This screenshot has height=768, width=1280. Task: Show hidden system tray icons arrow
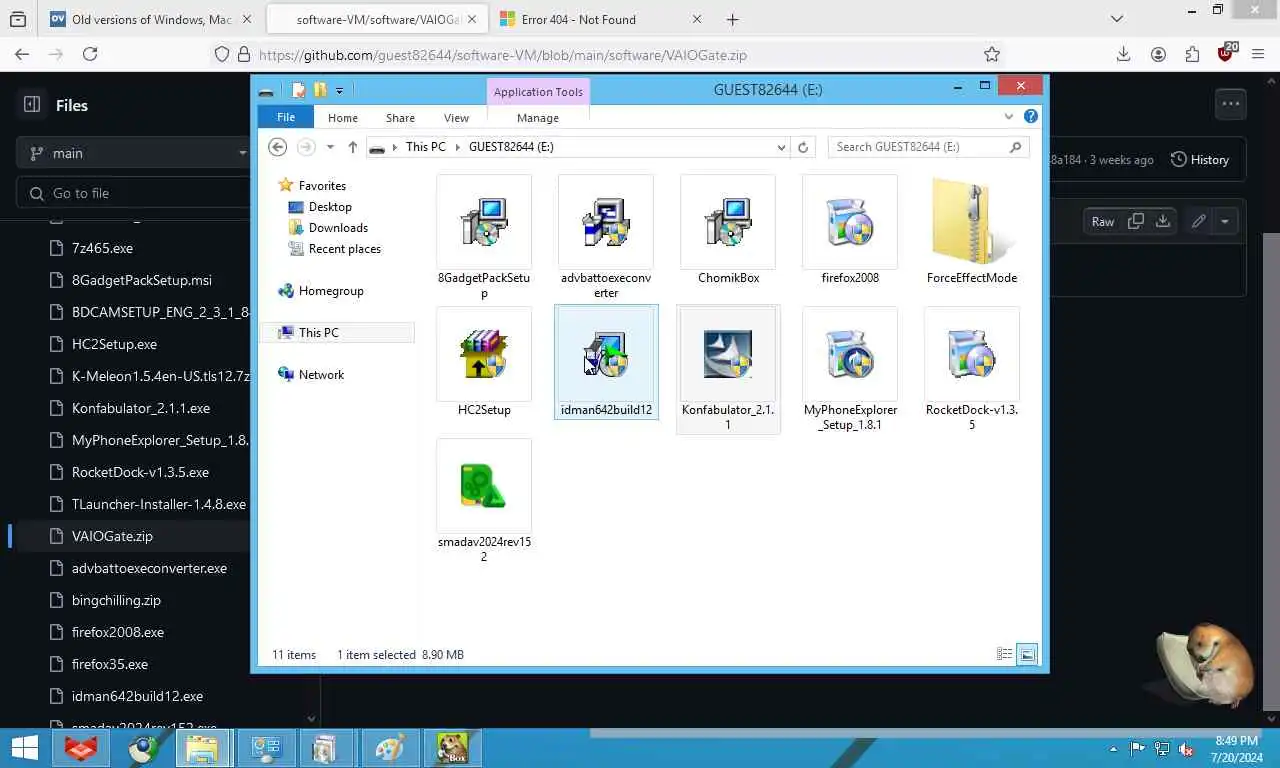tap(1113, 749)
